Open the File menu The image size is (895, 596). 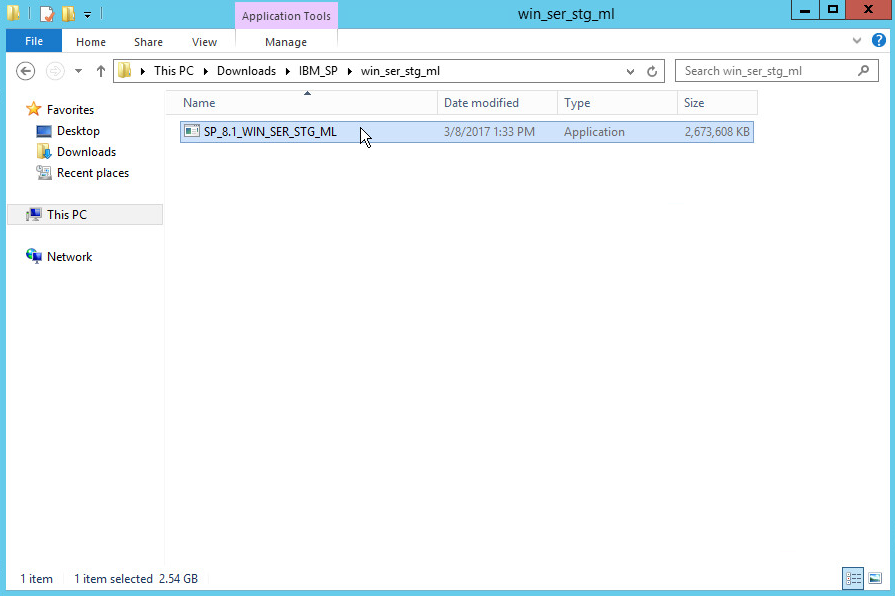(34, 42)
